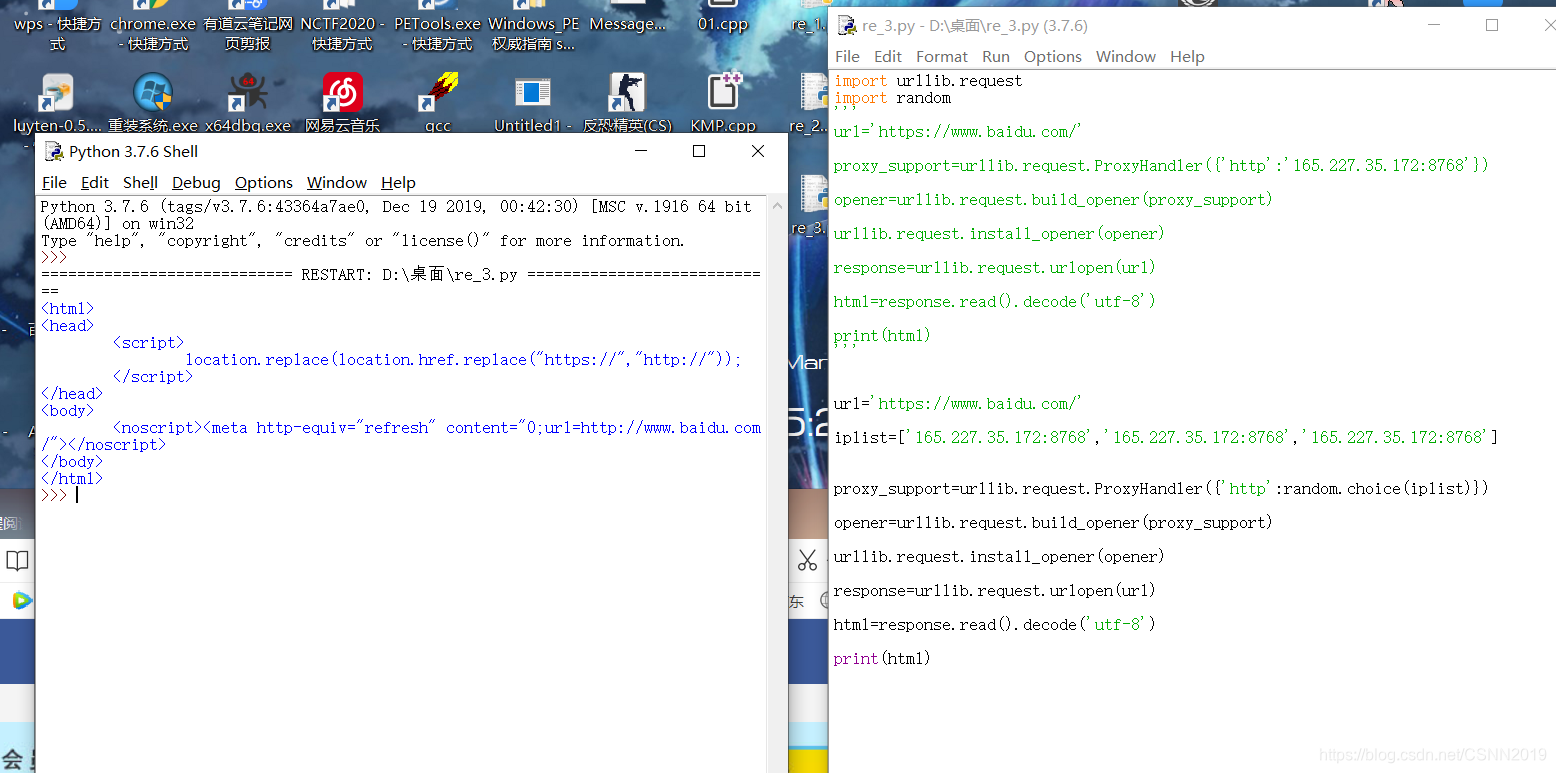Click Python version banner line in shell

click(396, 206)
